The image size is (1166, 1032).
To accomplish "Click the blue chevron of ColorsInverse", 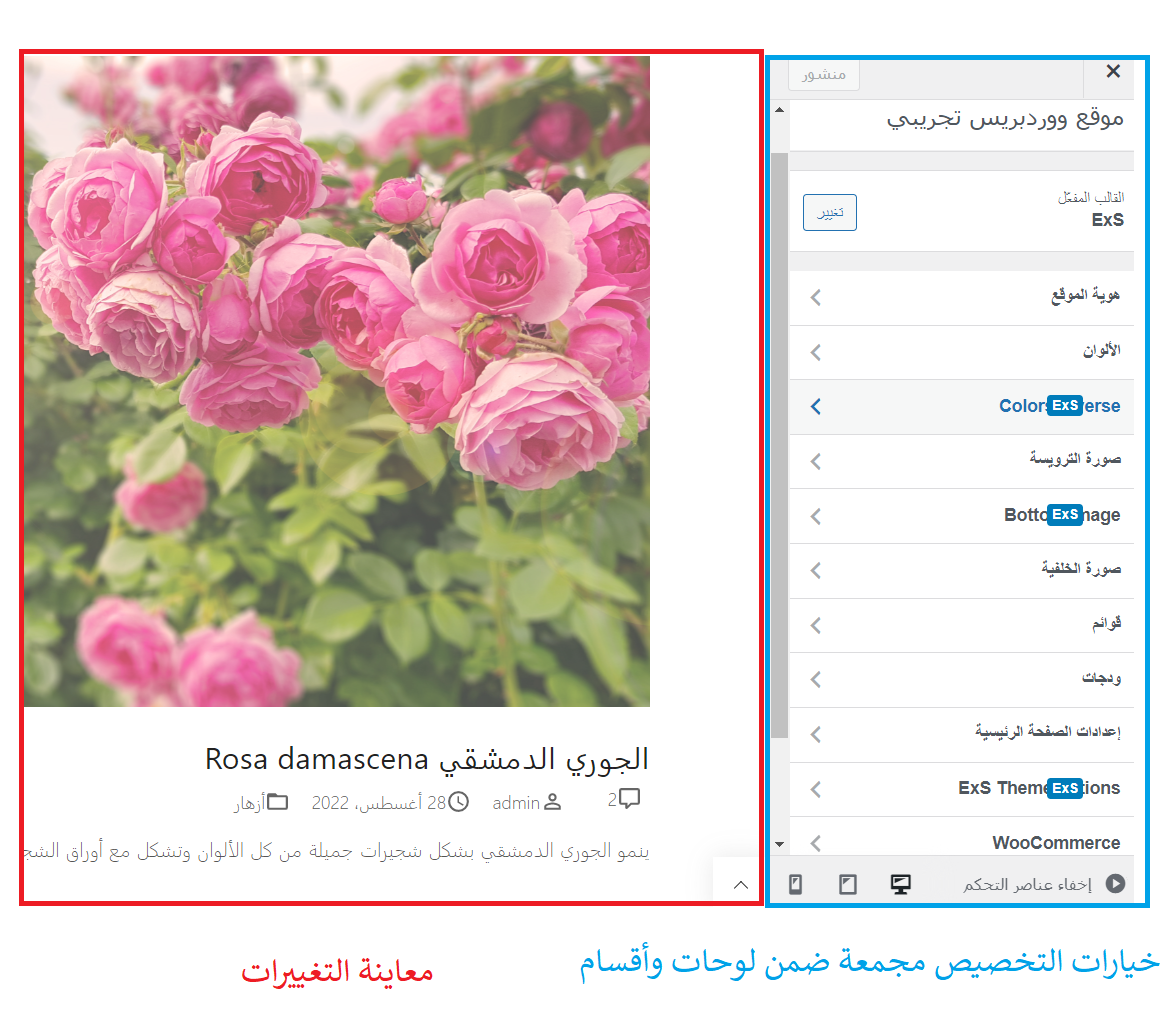I will click(816, 407).
